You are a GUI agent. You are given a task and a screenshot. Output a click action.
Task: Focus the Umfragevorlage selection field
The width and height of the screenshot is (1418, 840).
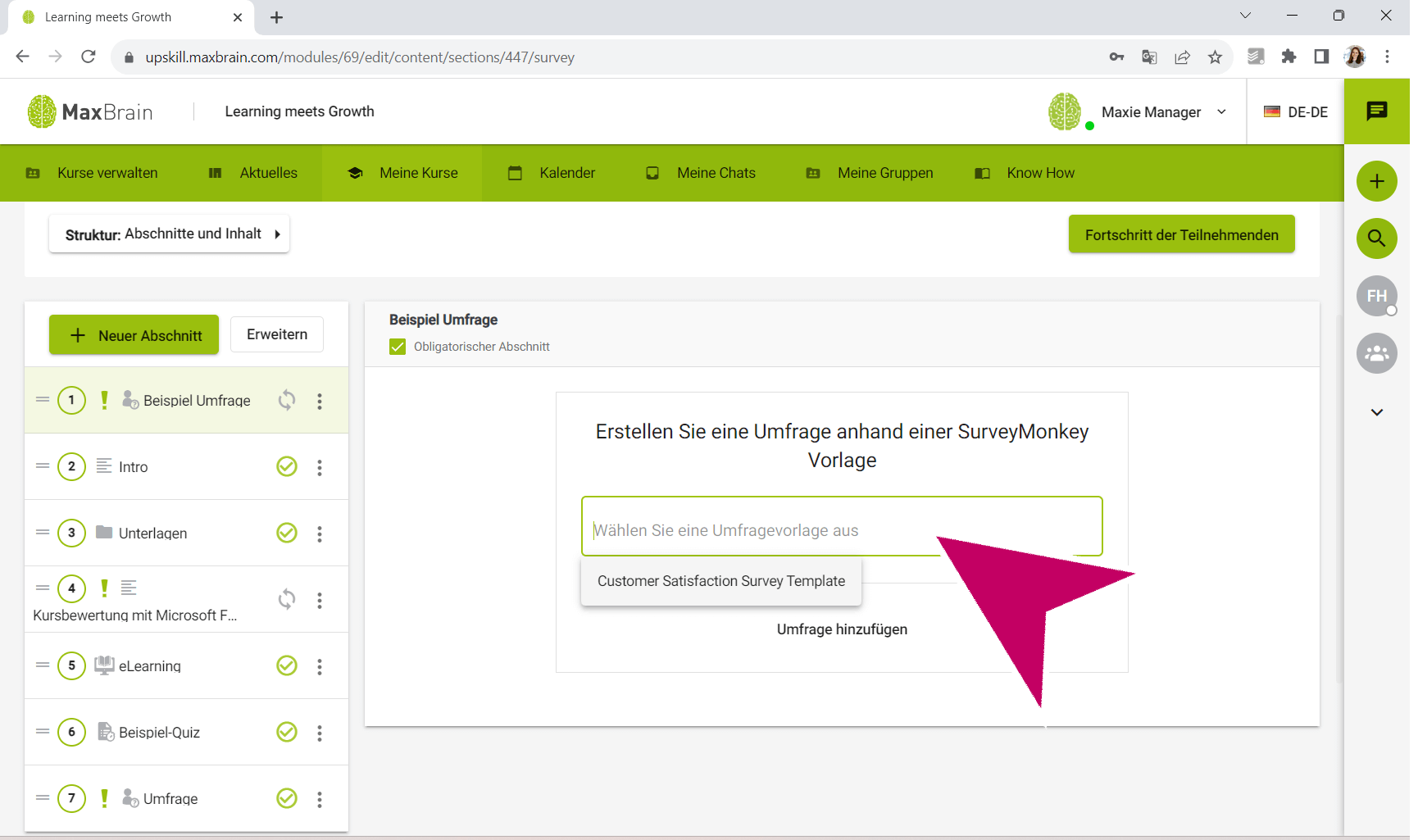click(x=842, y=527)
